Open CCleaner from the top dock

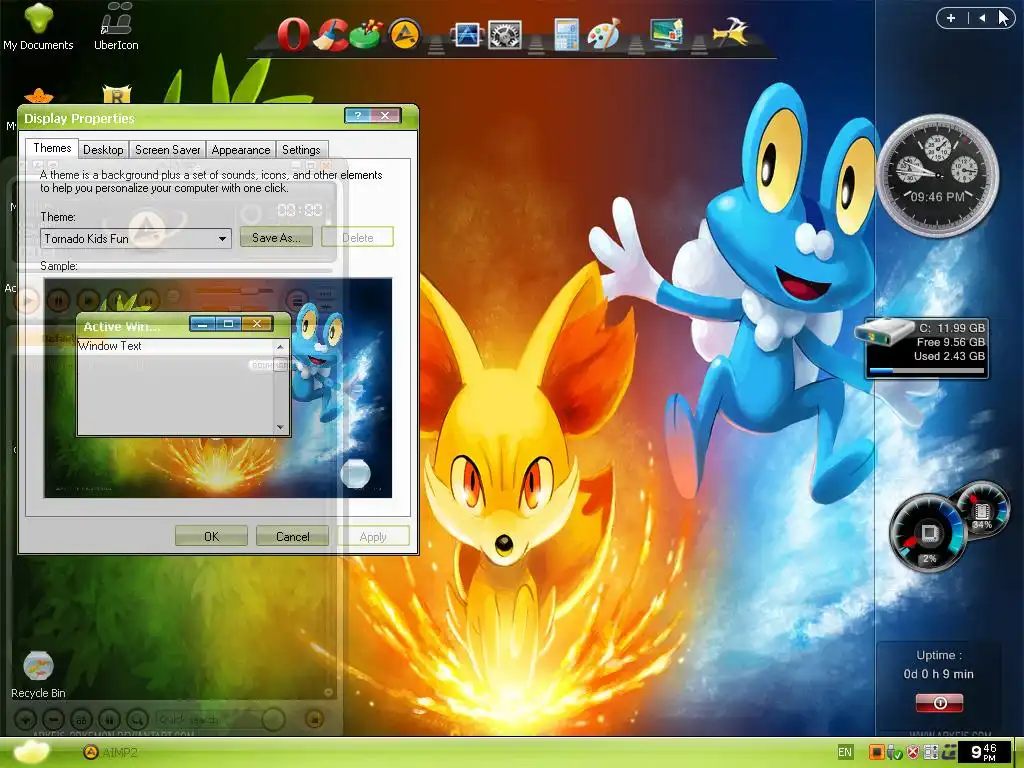coord(332,34)
